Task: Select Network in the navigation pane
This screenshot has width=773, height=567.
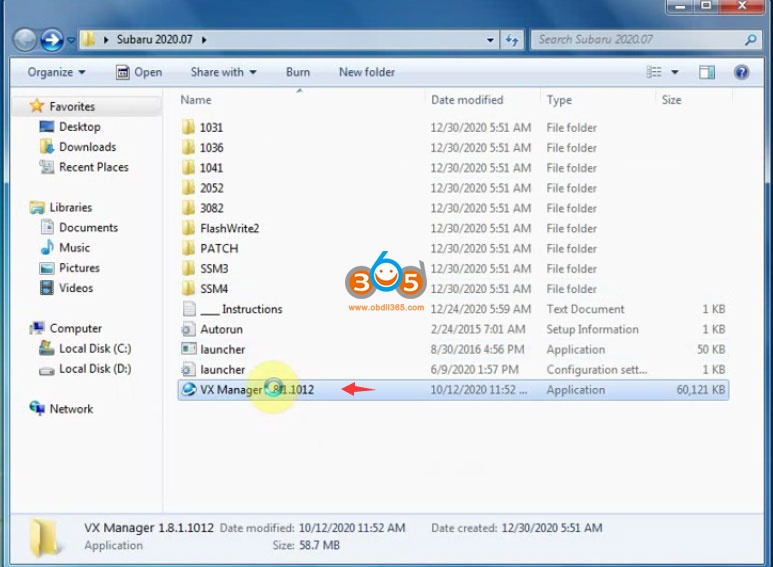Action: (71, 409)
